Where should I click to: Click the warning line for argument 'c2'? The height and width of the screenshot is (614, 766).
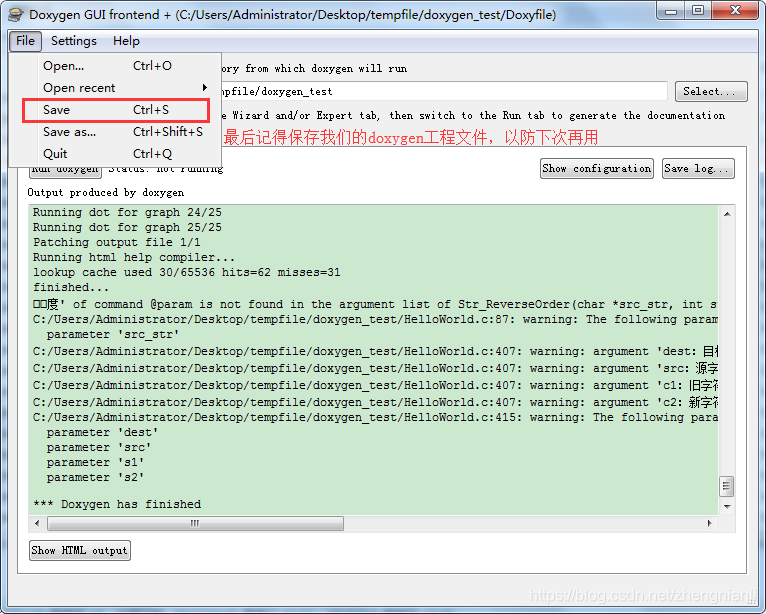click(375, 402)
